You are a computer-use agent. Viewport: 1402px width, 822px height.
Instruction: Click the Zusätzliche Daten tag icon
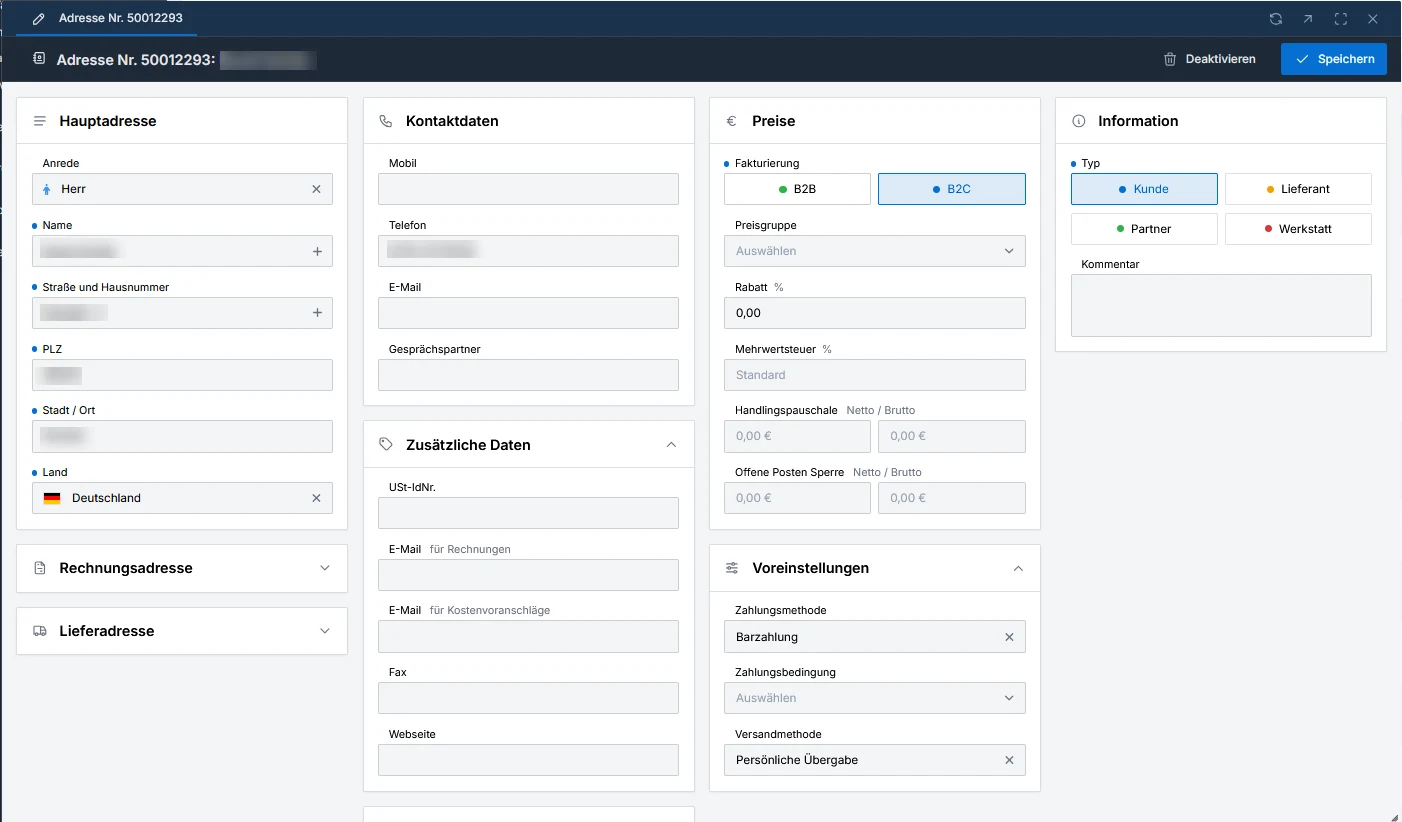(x=386, y=445)
